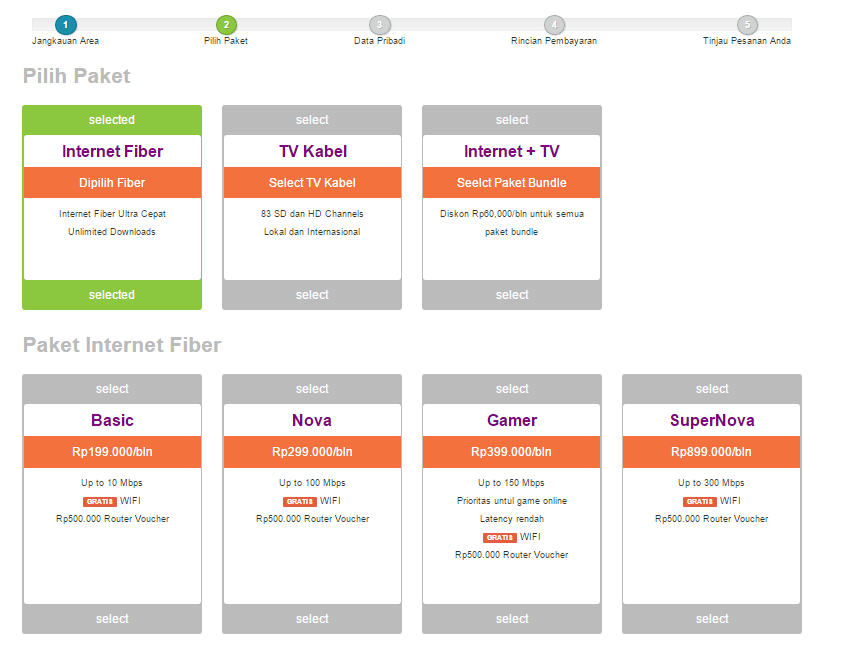Choose TV Kabel using top select bar

tap(312, 120)
